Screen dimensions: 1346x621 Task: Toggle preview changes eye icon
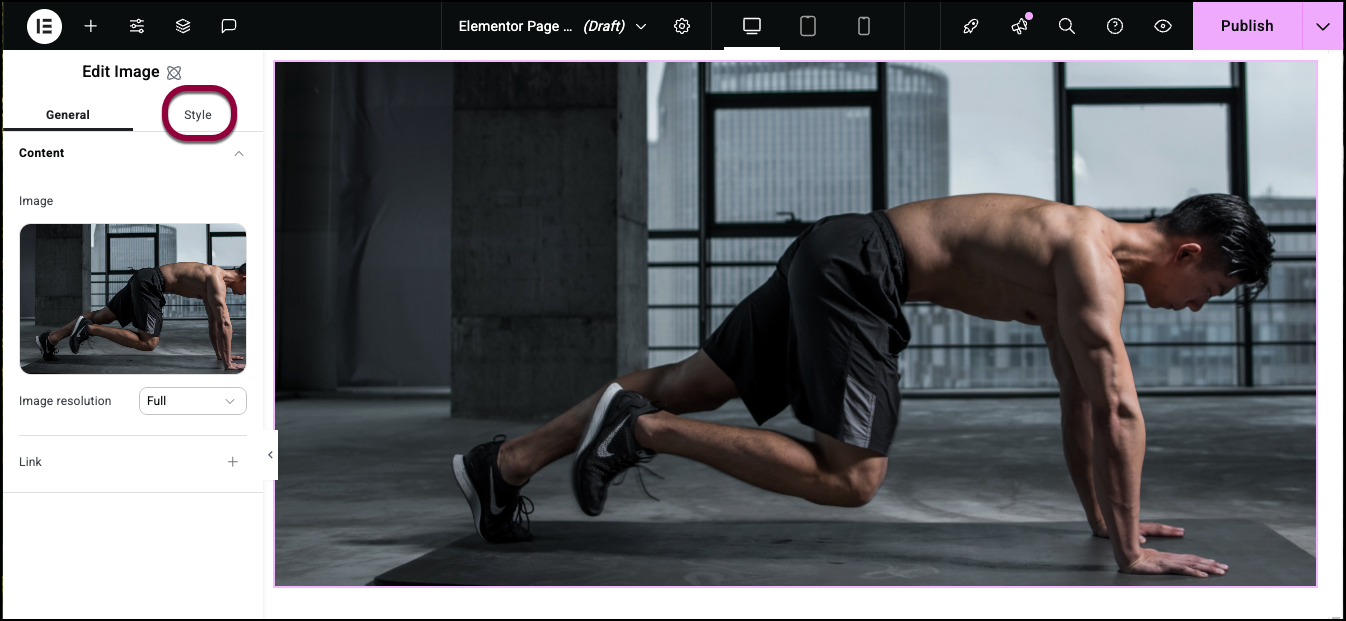[x=1163, y=27]
